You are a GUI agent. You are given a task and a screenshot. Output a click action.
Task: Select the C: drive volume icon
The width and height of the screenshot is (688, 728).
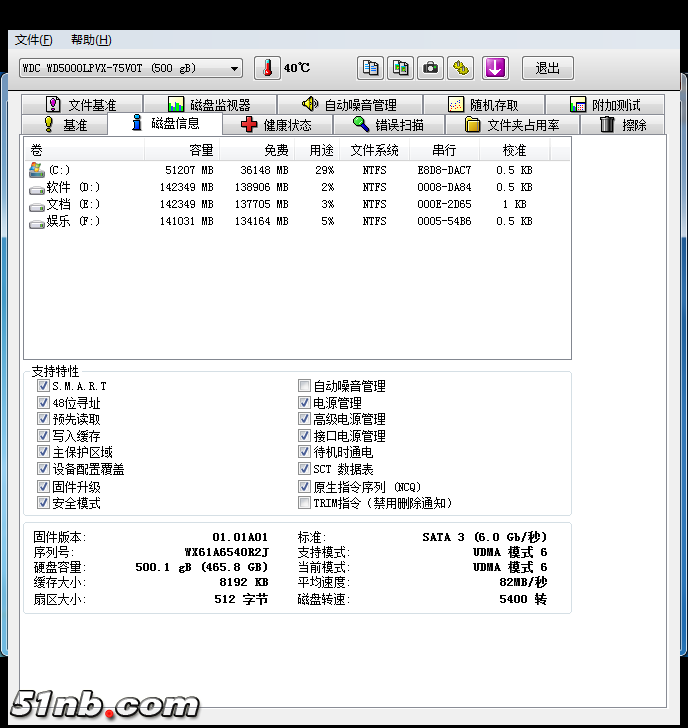click(37, 171)
